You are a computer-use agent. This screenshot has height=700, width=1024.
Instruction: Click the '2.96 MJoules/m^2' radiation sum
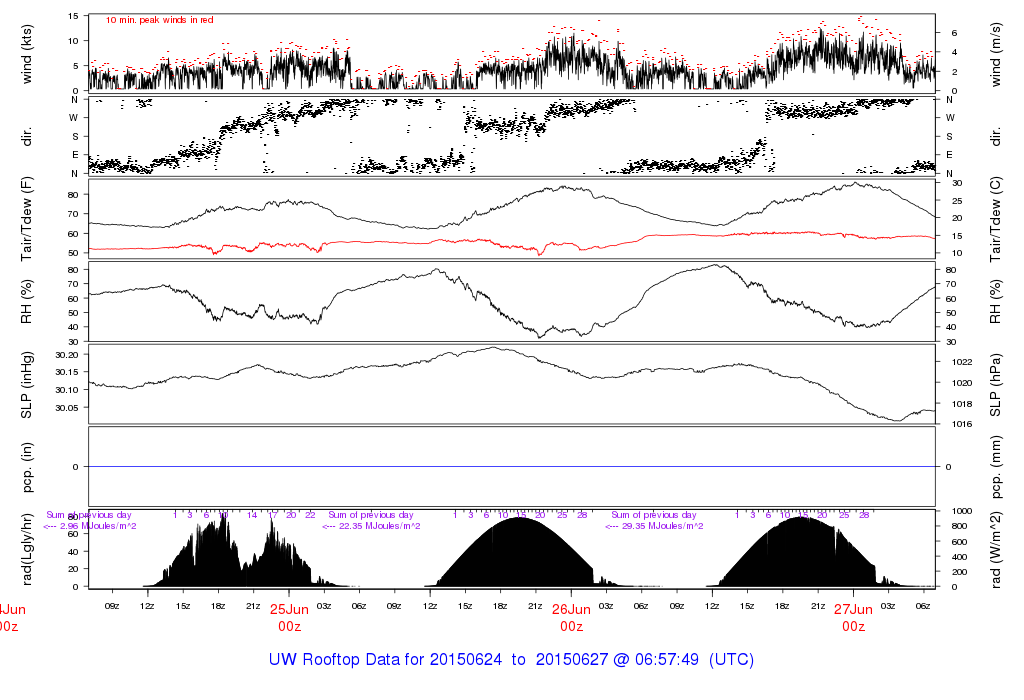coord(98,526)
